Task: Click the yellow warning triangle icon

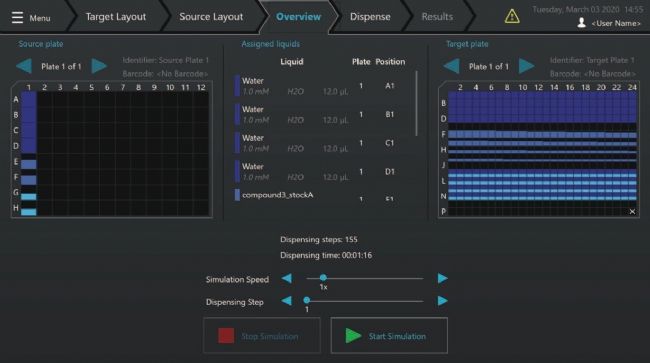Action: [512, 17]
